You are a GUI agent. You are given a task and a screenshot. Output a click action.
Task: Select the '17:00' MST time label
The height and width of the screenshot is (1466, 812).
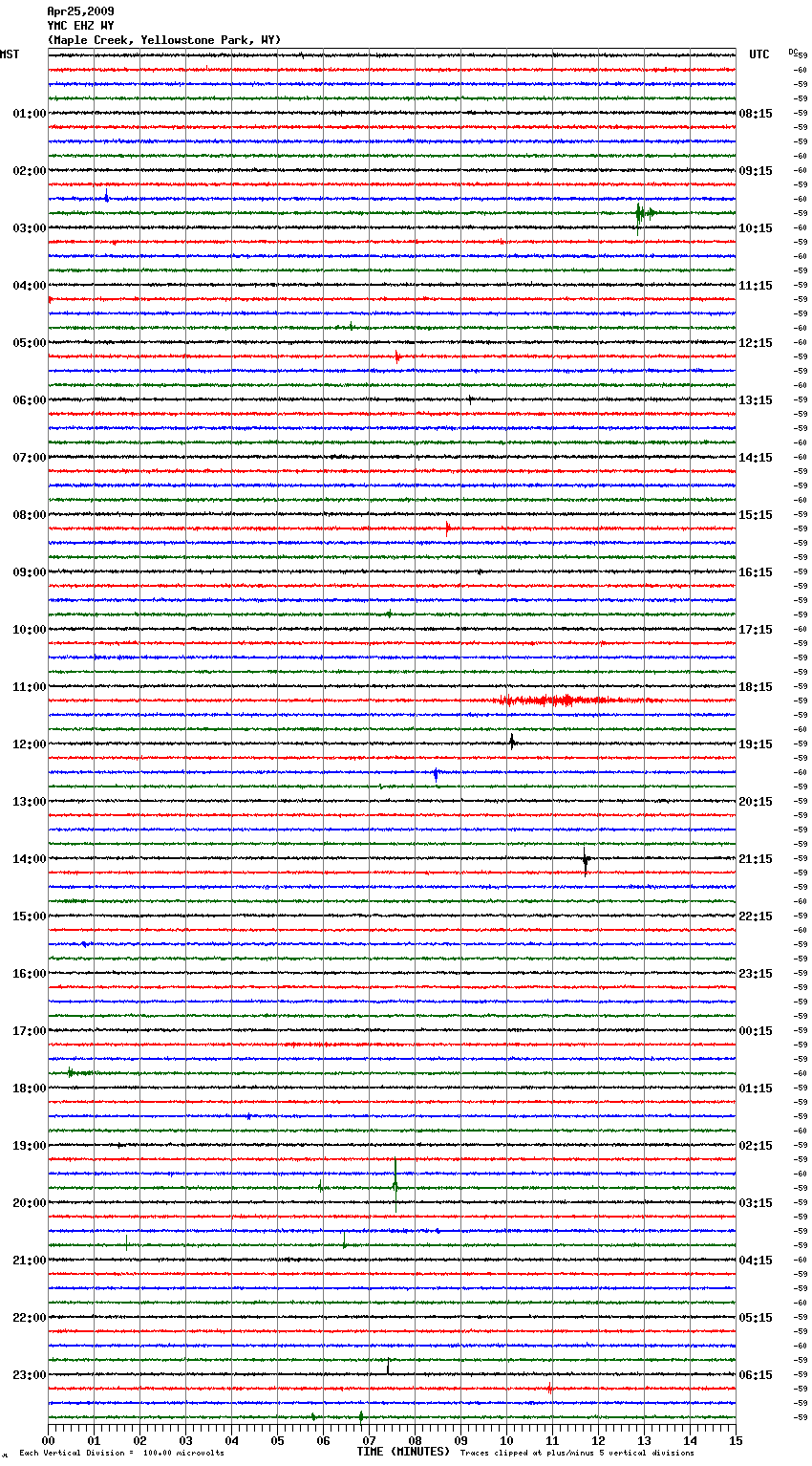pos(30,1031)
